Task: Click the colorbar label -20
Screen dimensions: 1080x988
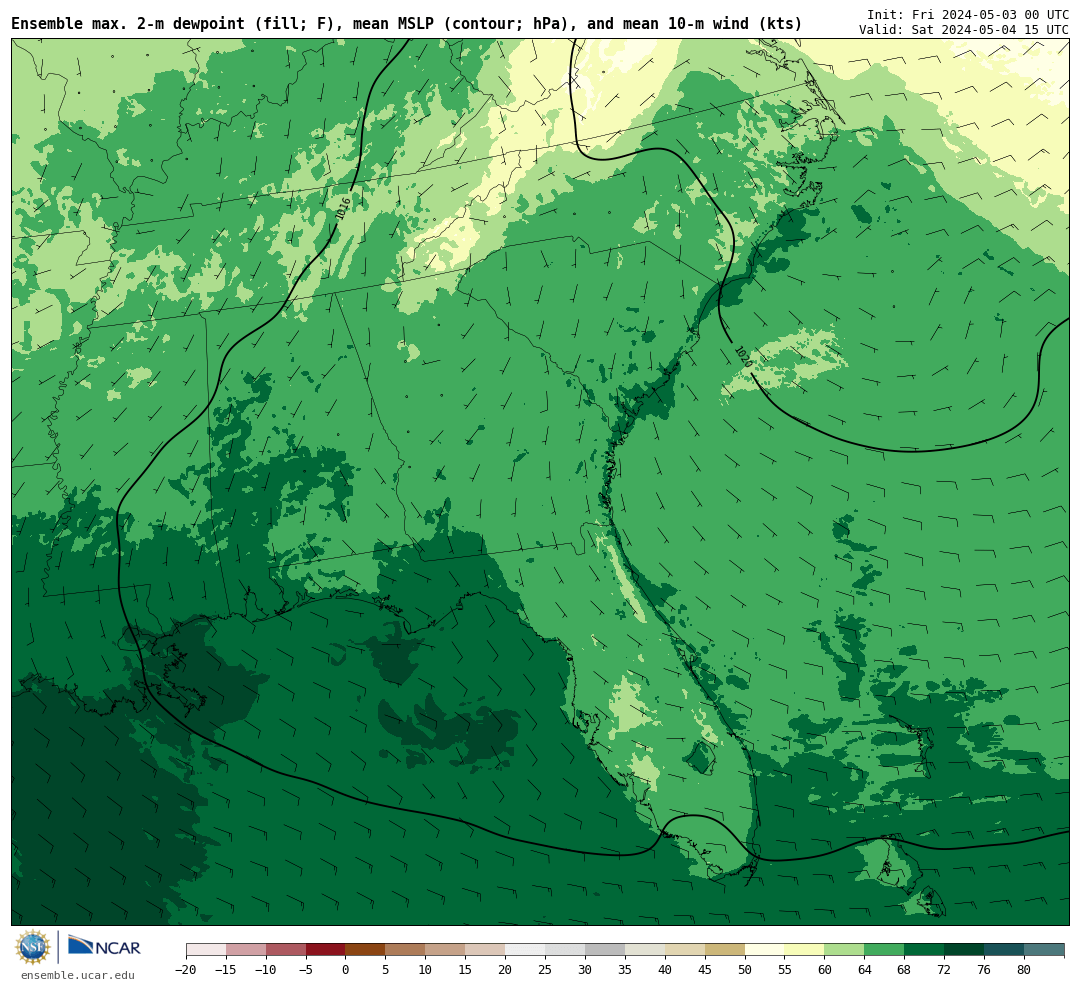Action: tap(186, 970)
